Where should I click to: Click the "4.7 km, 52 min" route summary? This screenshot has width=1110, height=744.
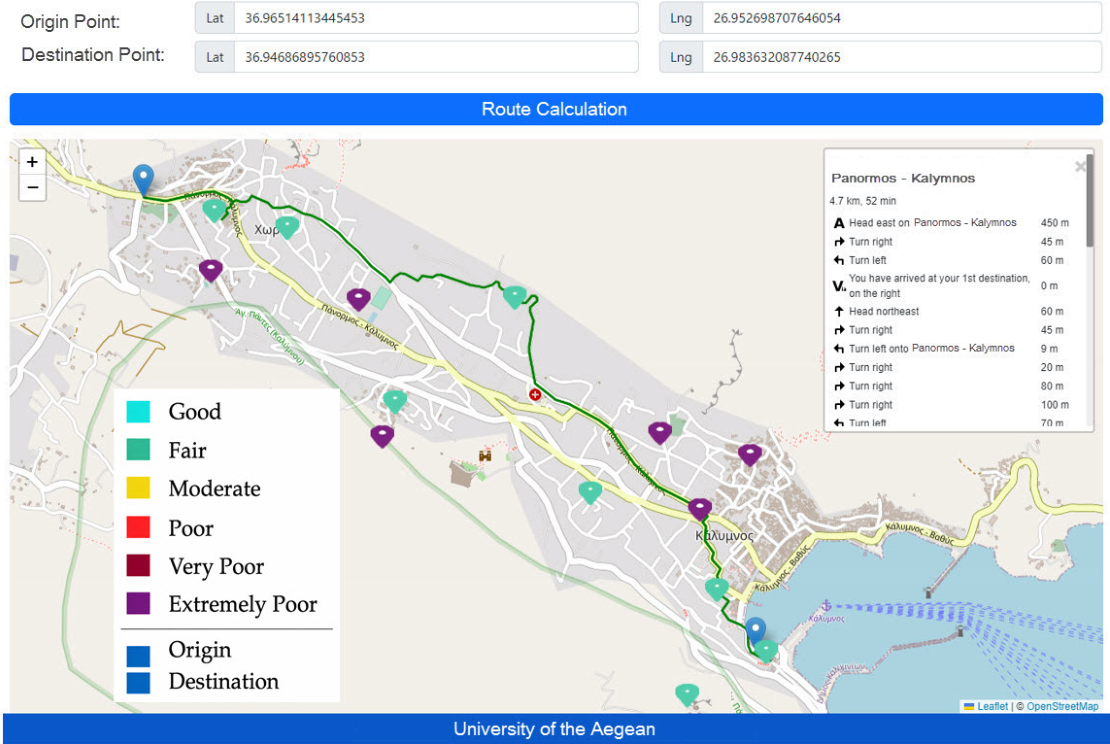click(x=863, y=201)
